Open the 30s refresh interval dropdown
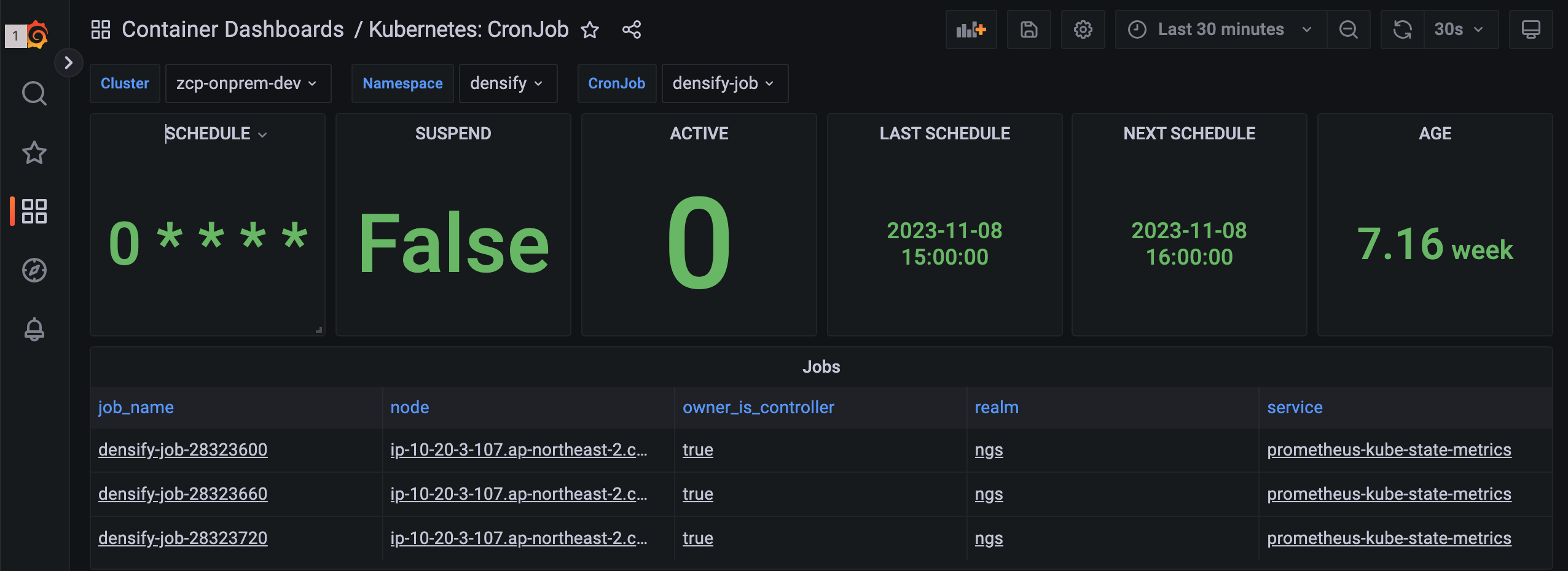Screen dimensions: 1568x571 (x=1461, y=29)
